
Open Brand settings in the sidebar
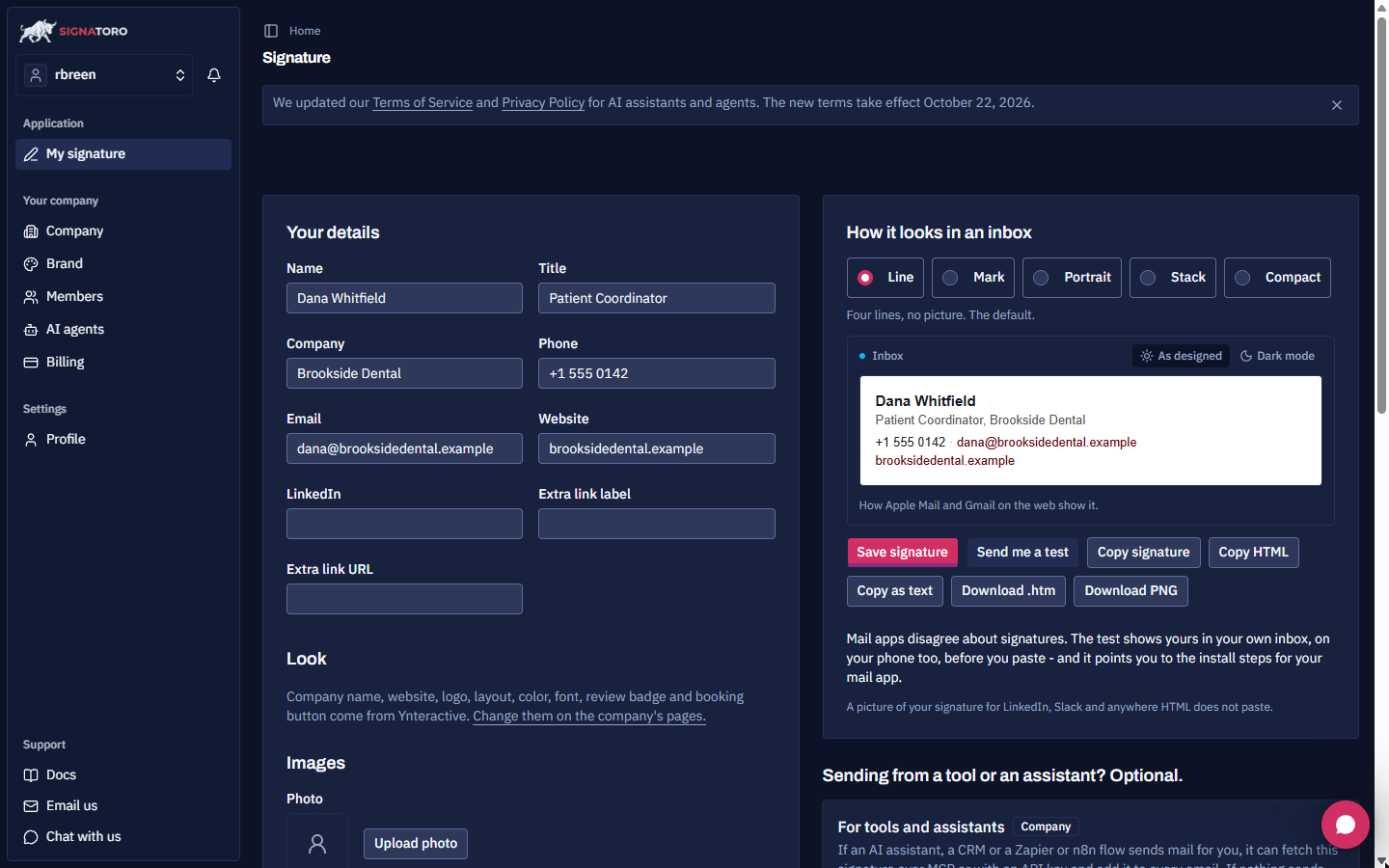[x=123, y=264]
